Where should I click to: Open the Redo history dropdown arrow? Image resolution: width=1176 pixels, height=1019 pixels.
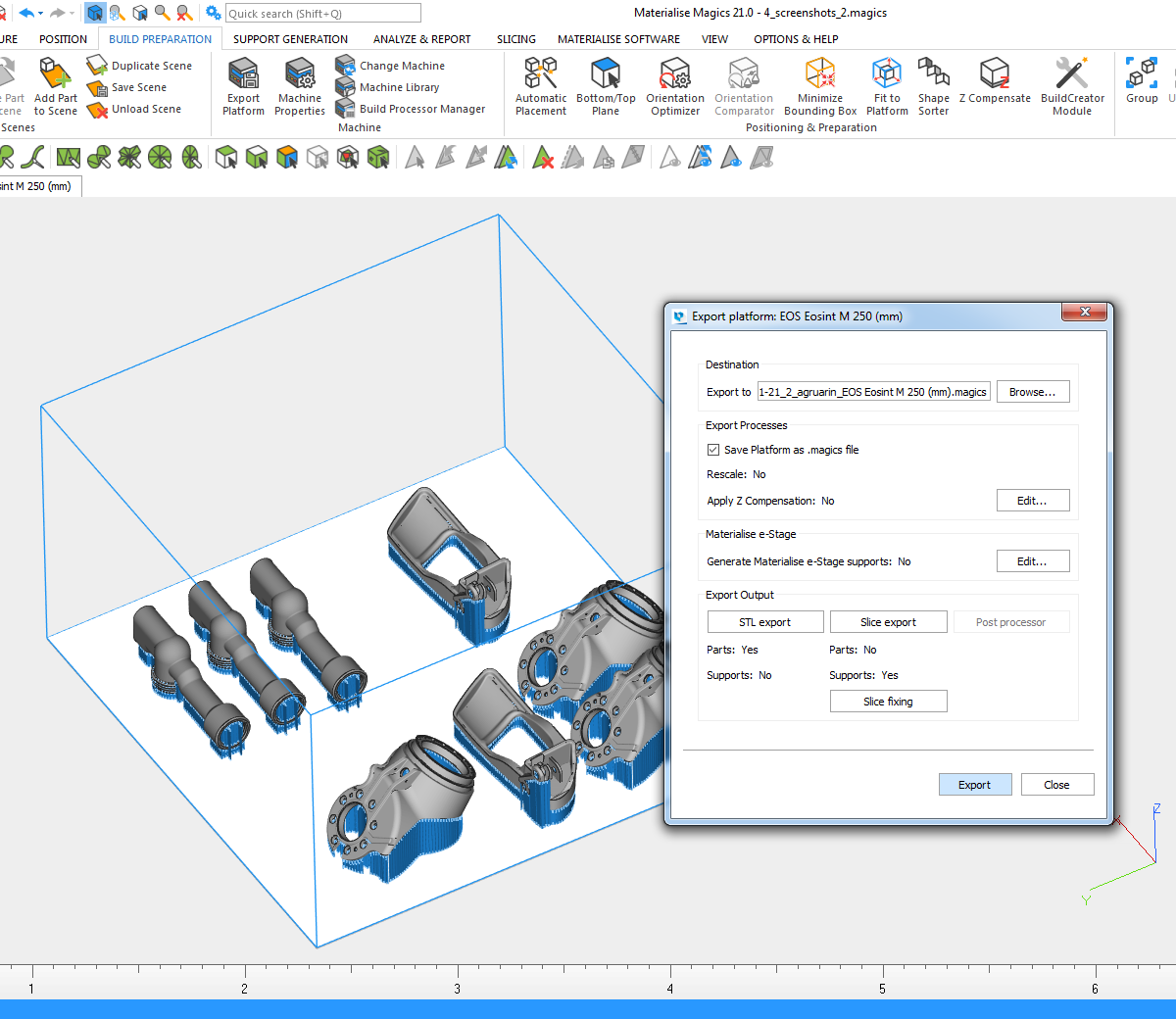coord(72,14)
